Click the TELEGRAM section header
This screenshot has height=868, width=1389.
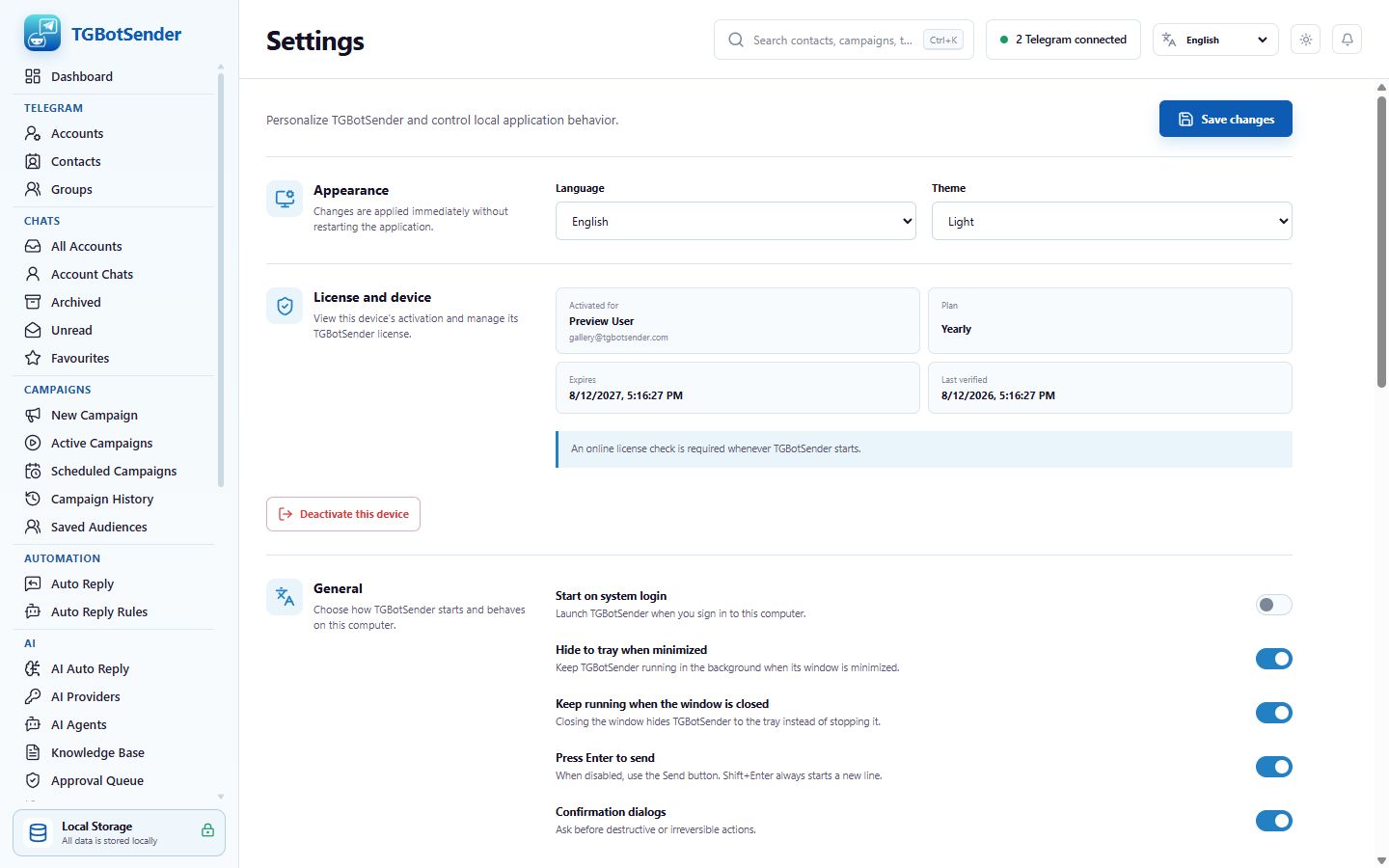point(54,108)
